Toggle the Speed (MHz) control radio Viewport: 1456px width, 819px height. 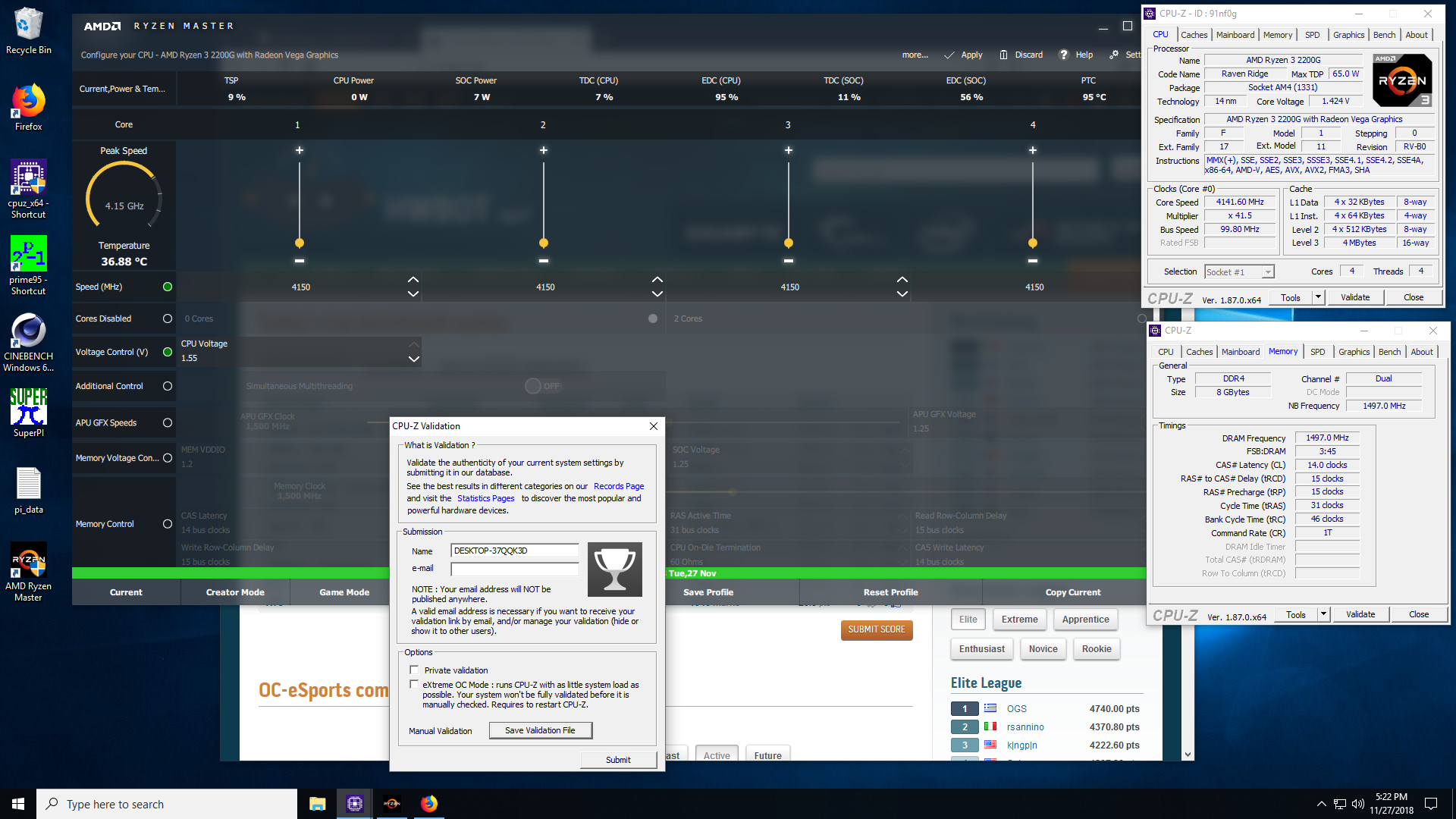(168, 287)
